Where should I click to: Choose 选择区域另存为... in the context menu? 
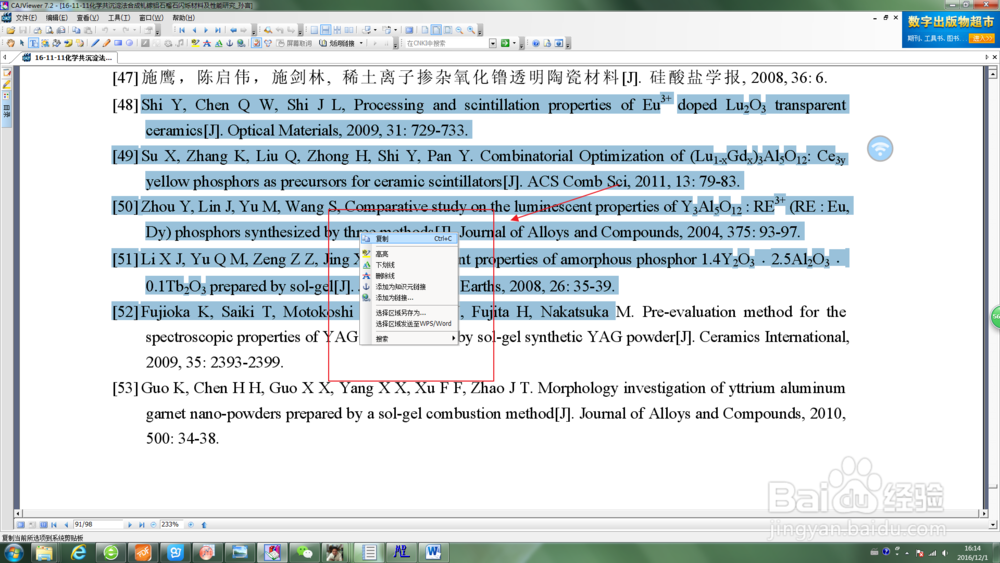(409, 313)
